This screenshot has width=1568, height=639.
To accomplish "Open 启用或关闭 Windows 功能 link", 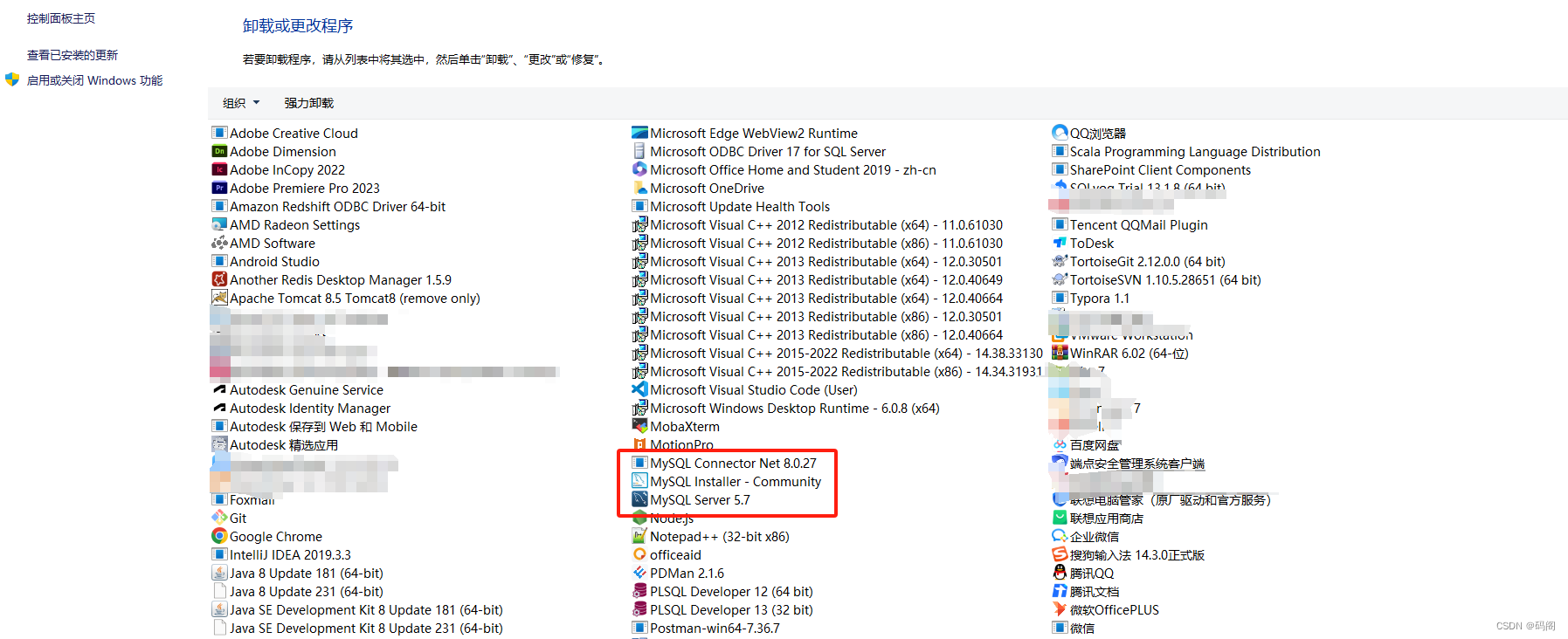I will pyautogui.click(x=95, y=80).
